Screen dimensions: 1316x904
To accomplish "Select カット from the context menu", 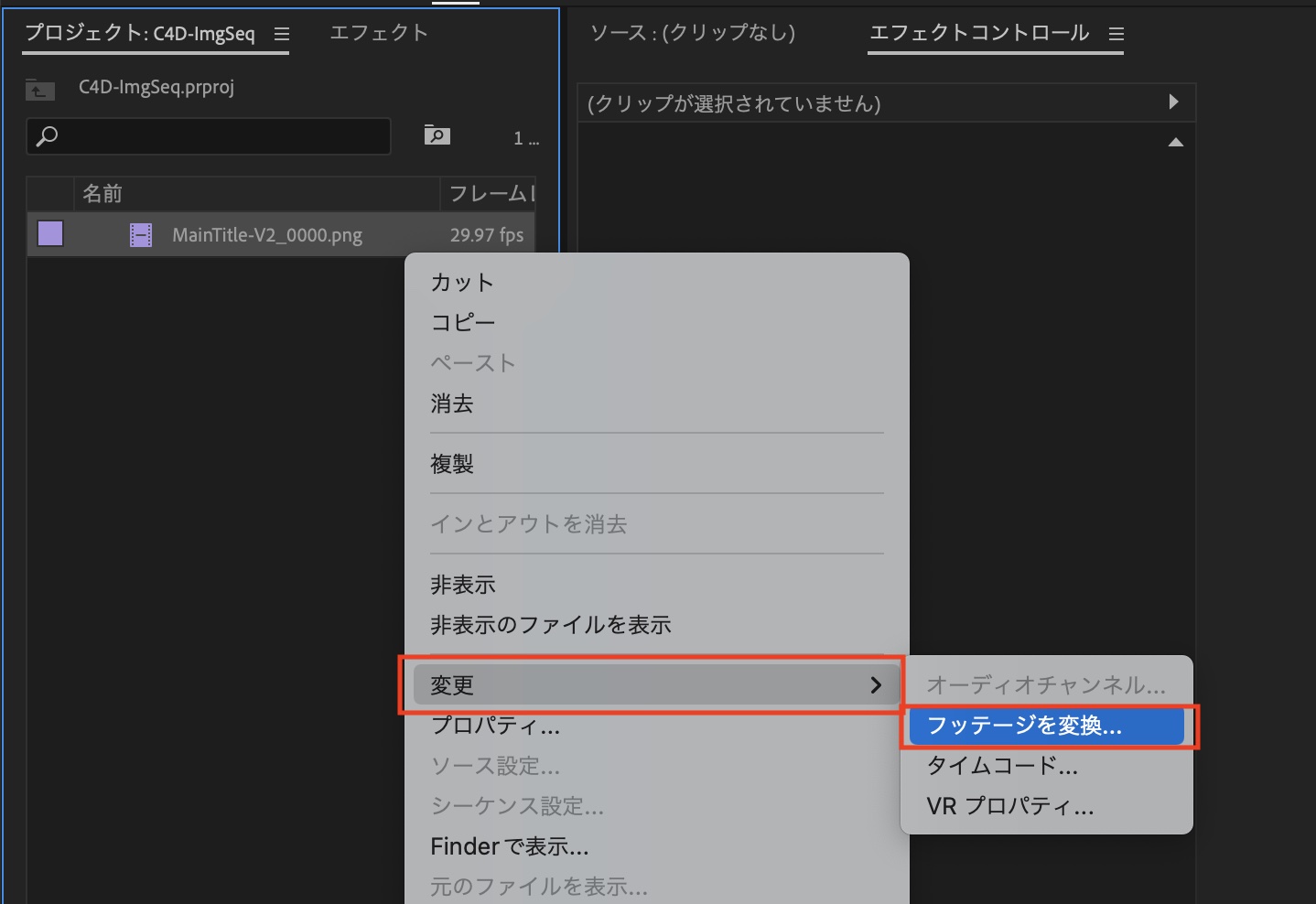I will pyautogui.click(x=462, y=283).
